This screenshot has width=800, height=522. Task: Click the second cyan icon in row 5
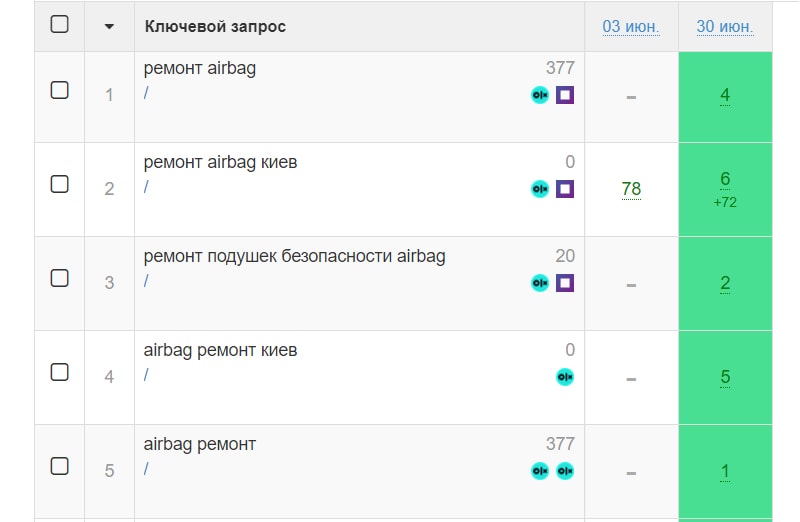(x=565, y=471)
